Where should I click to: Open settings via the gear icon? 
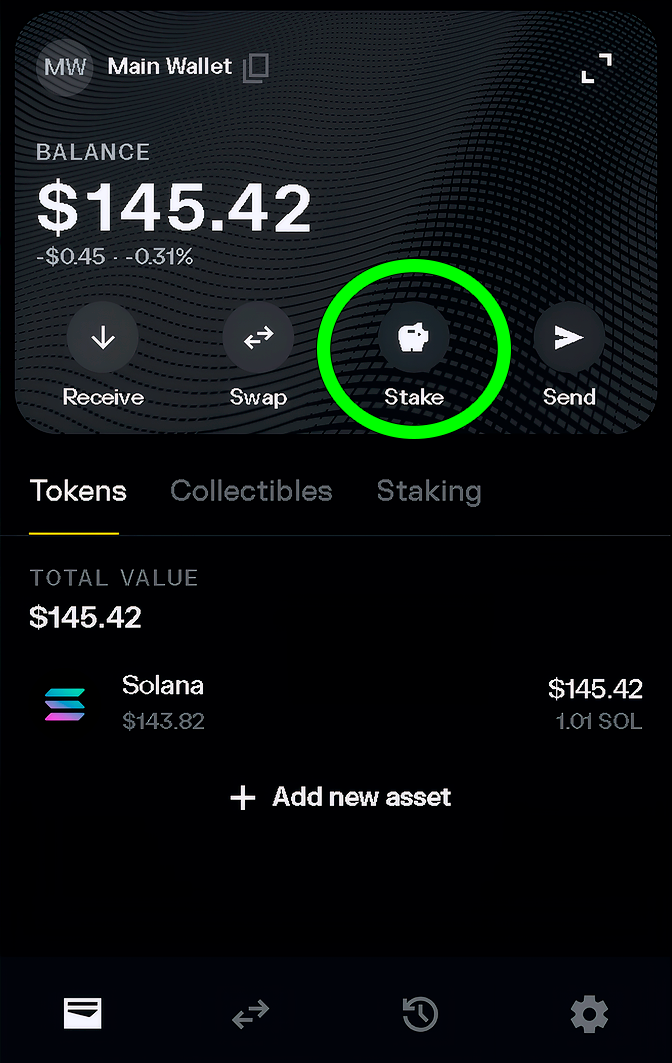coord(589,1013)
